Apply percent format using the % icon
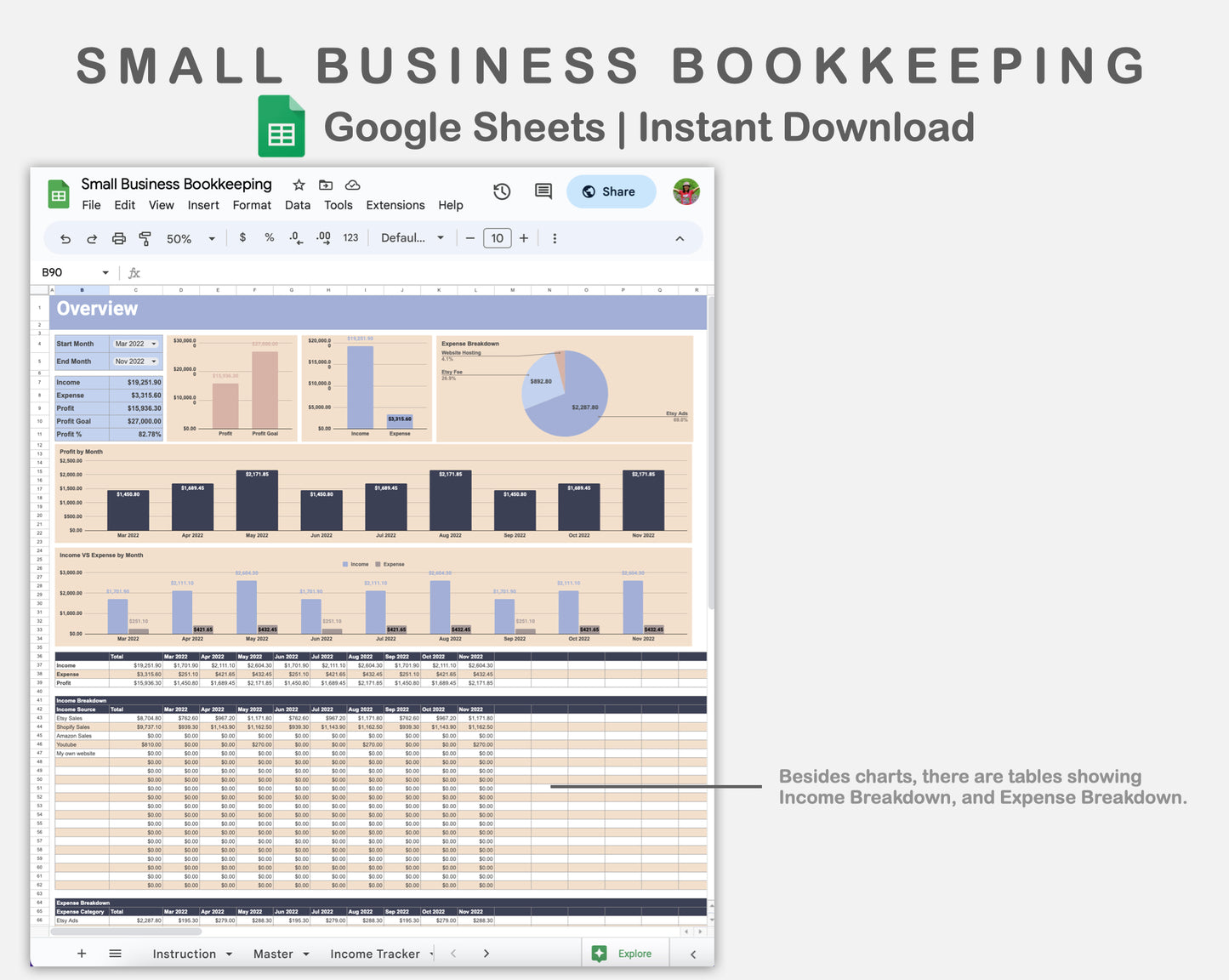This screenshot has height=980, width=1229. pos(270,238)
